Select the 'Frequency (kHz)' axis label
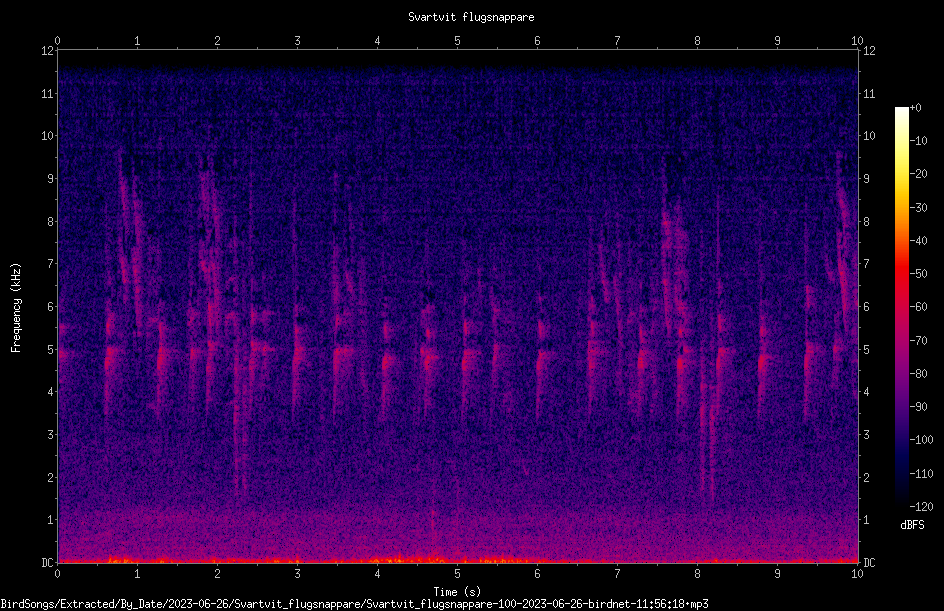The width and height of the screenshot is (944, 611). [16, 308]
